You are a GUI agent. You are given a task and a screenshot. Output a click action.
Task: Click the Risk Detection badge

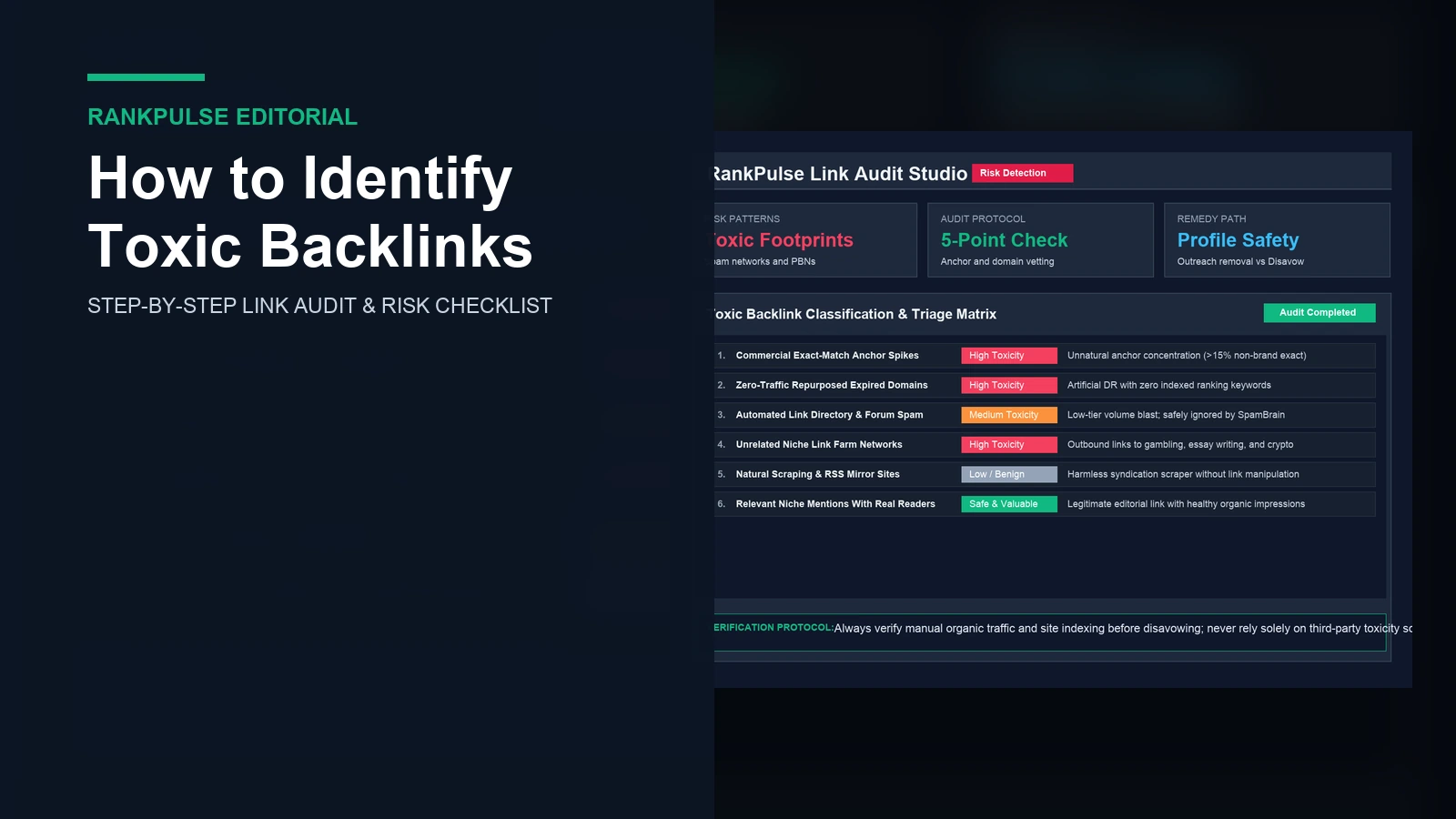pyautogui.click(x=1022, y=173)
